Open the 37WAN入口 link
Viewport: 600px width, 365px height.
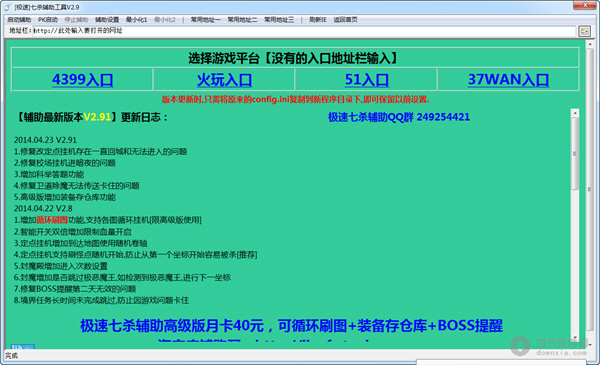click(x=508, y=80)
